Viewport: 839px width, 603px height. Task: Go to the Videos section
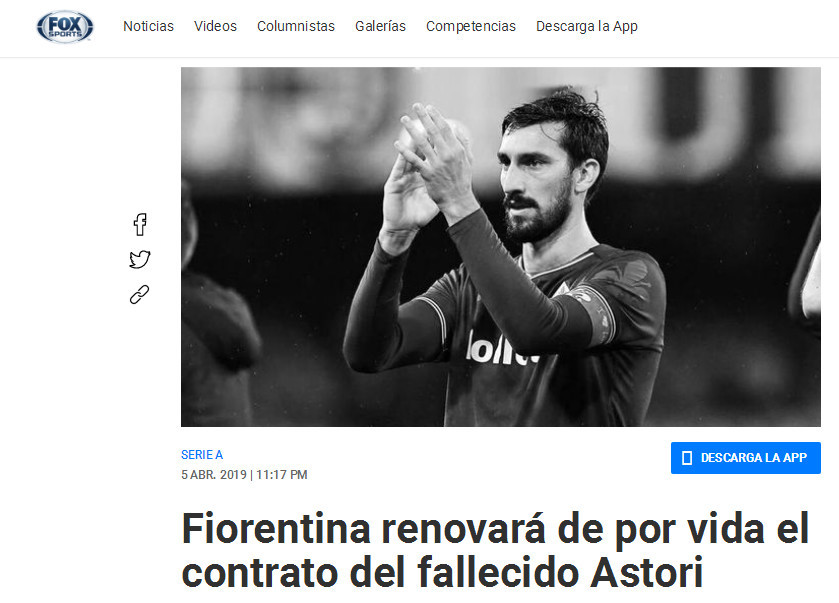tap(215, 26)
